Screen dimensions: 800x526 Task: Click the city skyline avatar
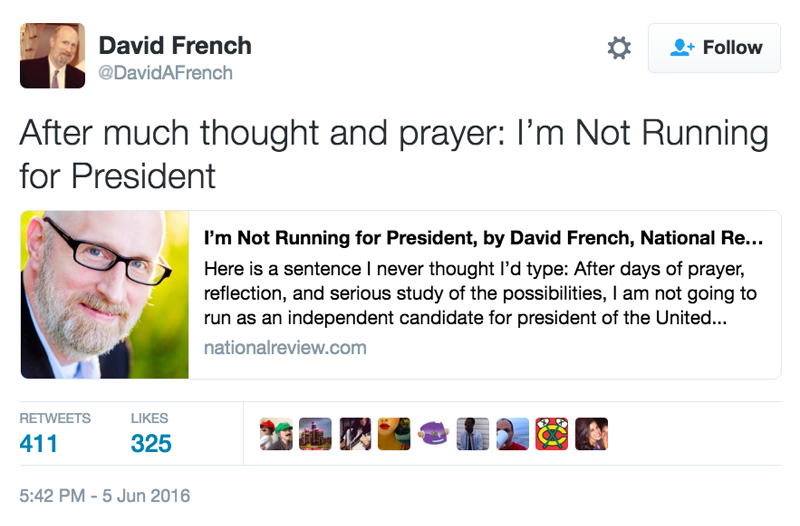point(315,433)
